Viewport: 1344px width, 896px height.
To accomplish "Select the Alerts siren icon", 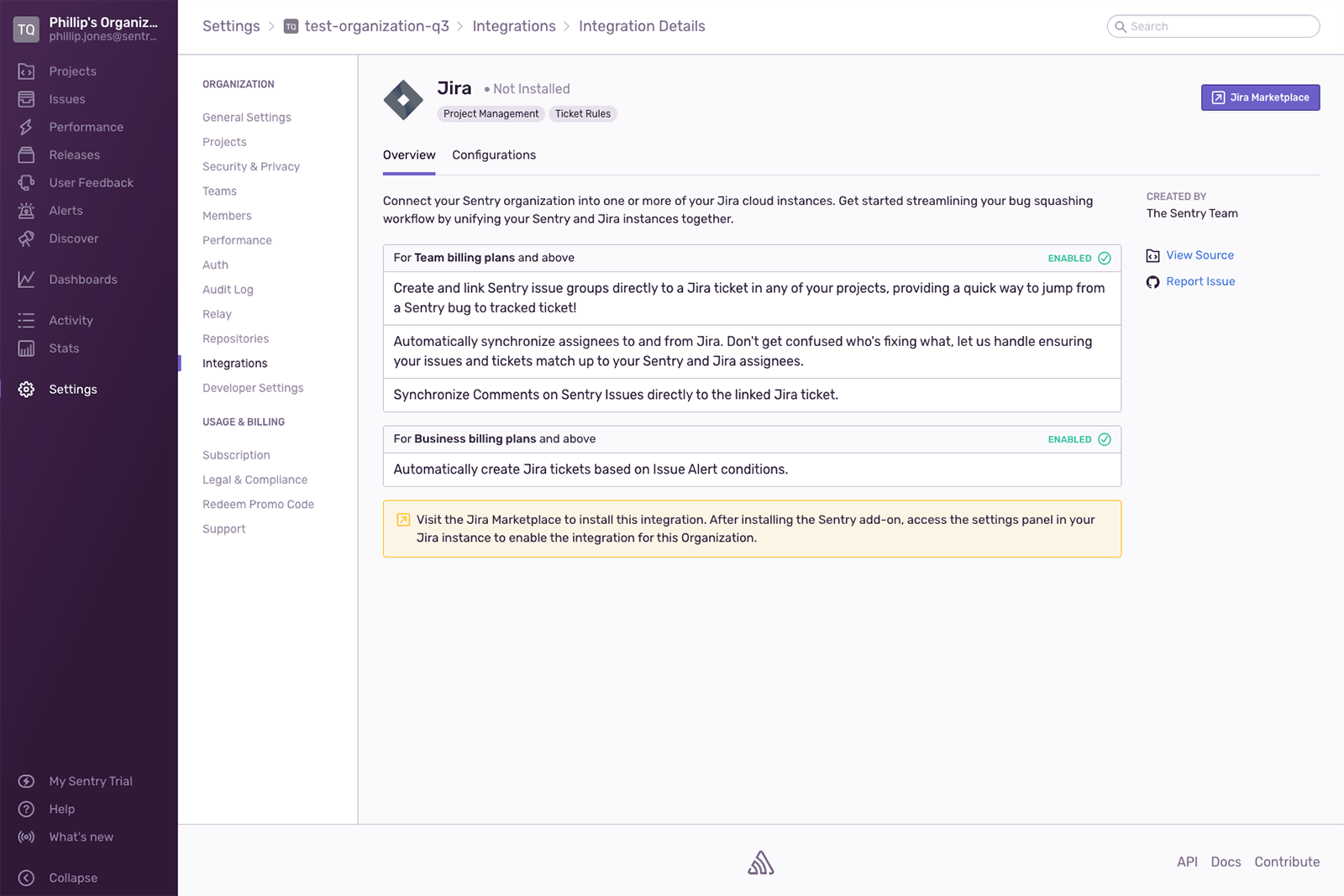I will 25,210.
